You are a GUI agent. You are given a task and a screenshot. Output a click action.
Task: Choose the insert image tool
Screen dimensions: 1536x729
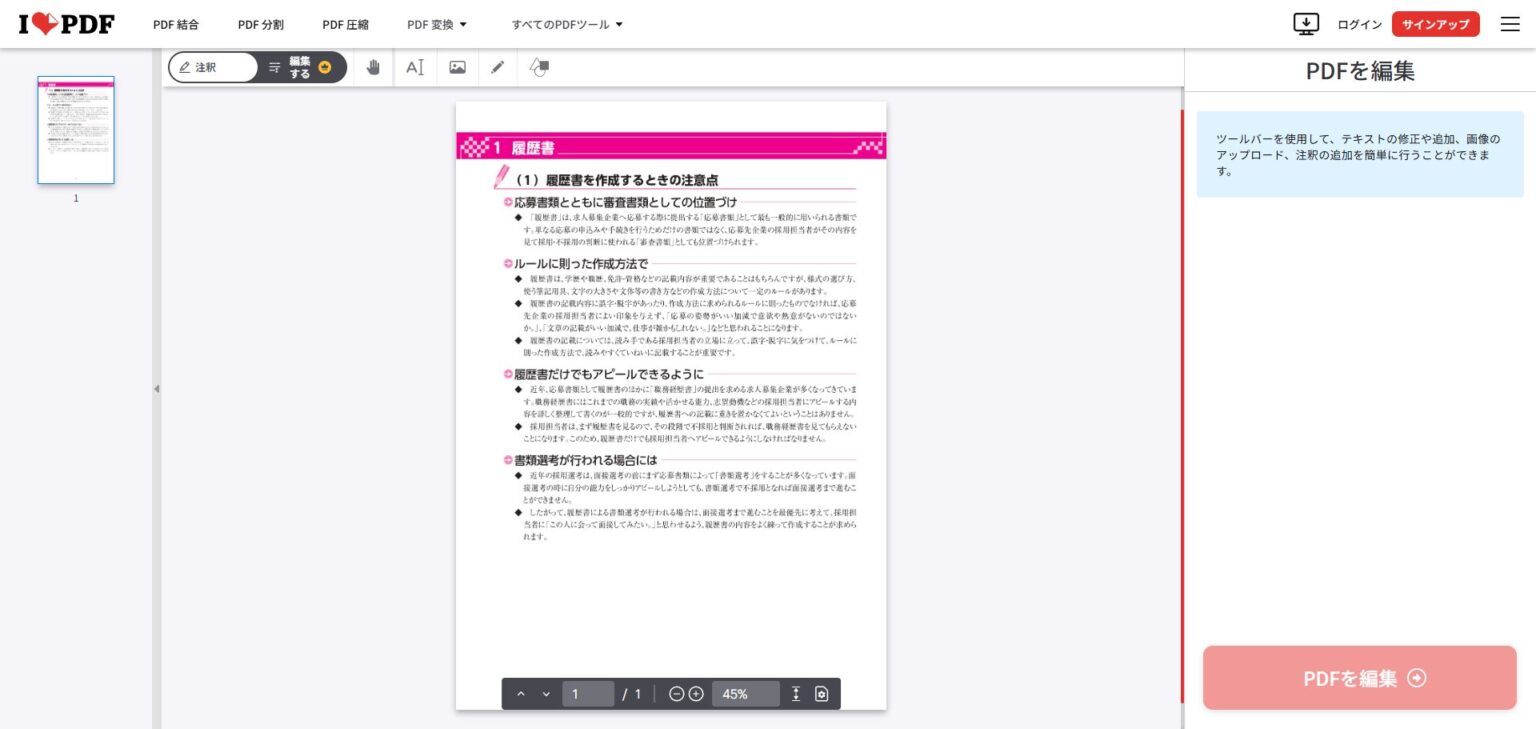point(457,67)
